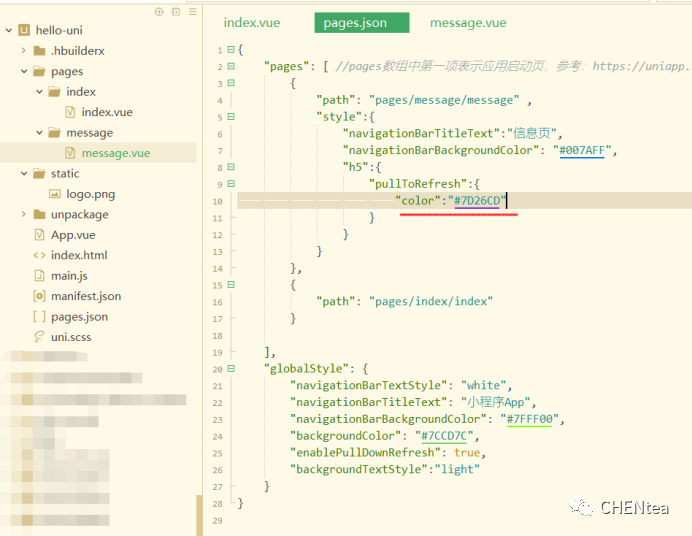The height and width of the screenshot is (536, 692).
Task: Switch to the message.vue tab
Action: 467,23
